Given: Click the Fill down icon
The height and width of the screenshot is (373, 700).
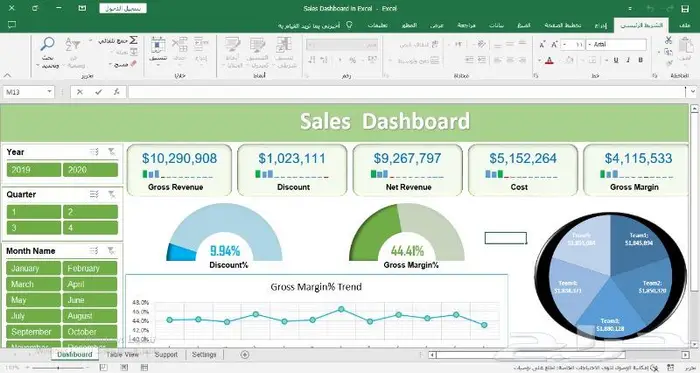Looking at the screenshot, I should click(133, 52).
